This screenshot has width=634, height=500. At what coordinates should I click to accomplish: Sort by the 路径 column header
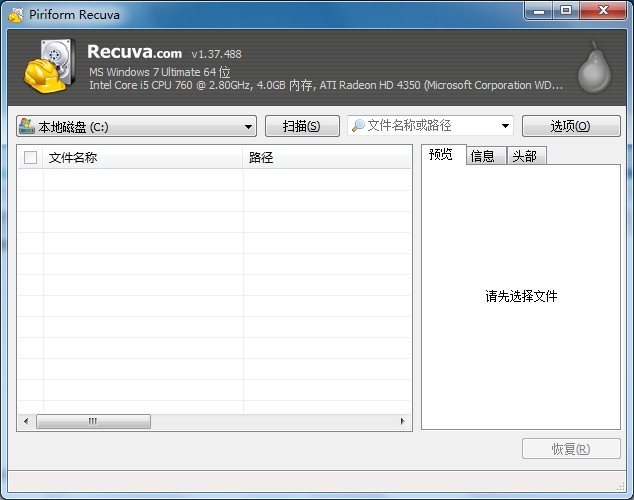(326, 157)
